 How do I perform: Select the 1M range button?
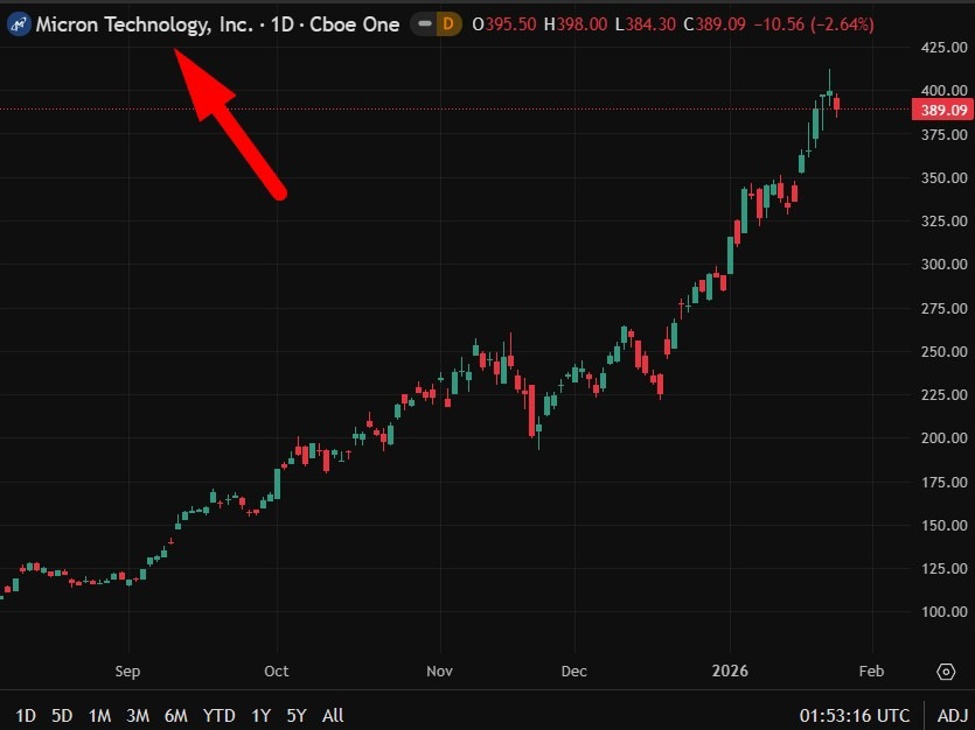pyautogui.click(x=100, y=715)
